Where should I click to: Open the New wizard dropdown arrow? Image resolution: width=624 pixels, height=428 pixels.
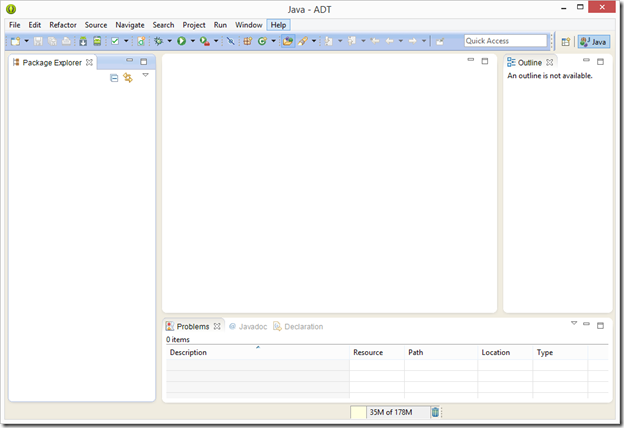[26, 41]
